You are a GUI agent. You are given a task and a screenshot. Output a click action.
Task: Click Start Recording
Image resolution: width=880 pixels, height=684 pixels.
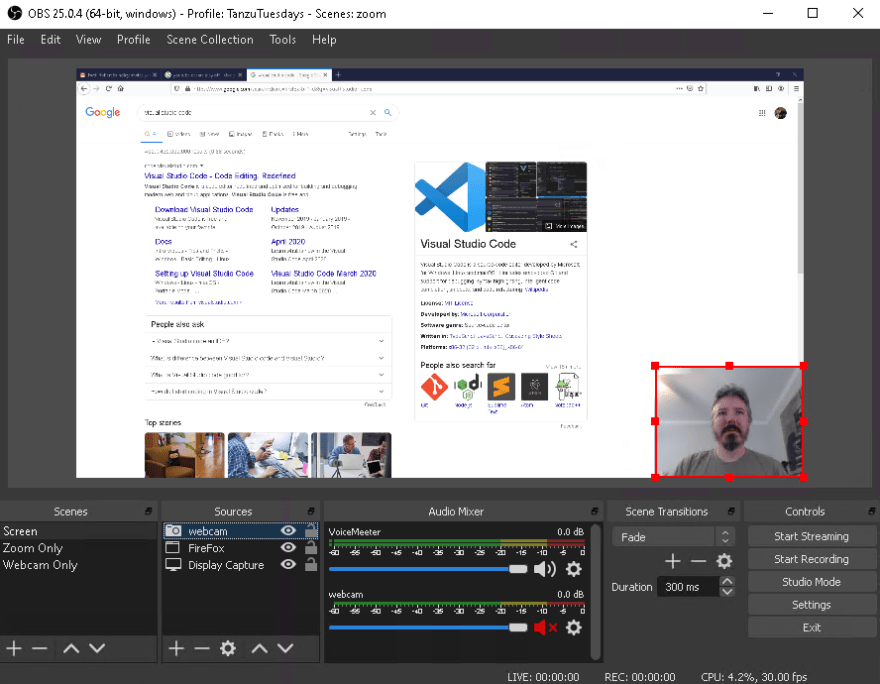pyautogui.click(x=812, y=559)
